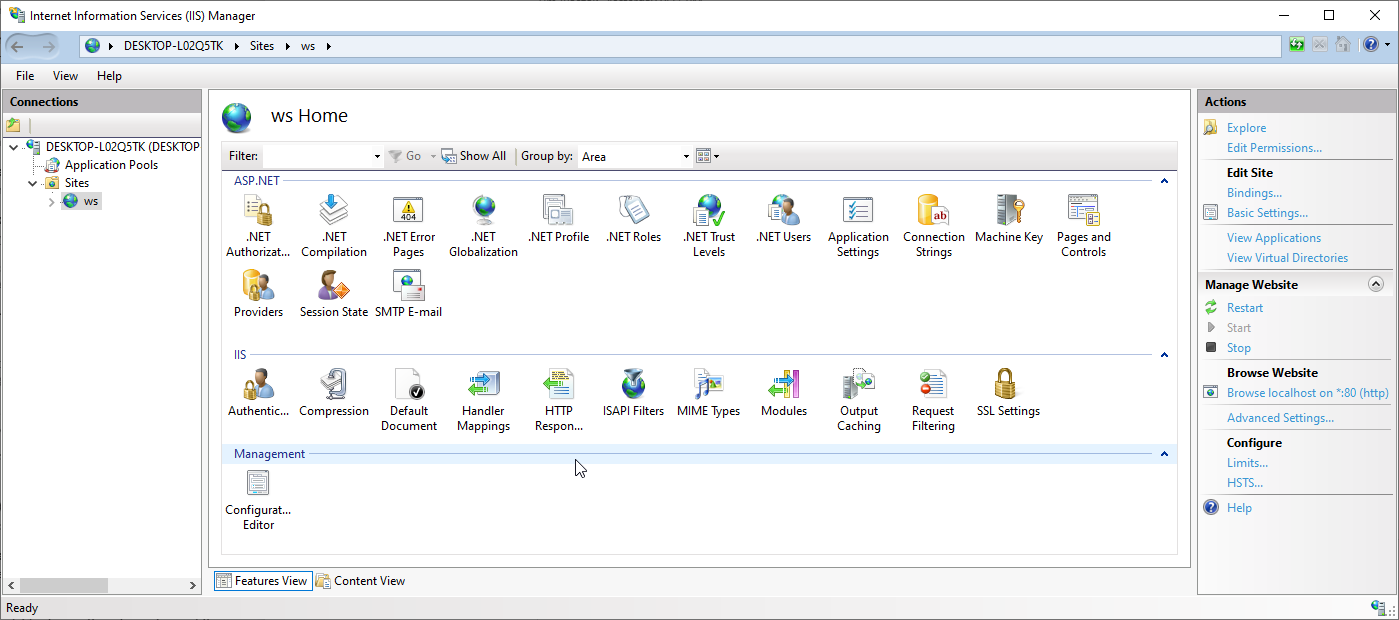This screenshot has width=1399, height=620.
Task: Switch to Features View tab
Action: [x=263, y=581]
